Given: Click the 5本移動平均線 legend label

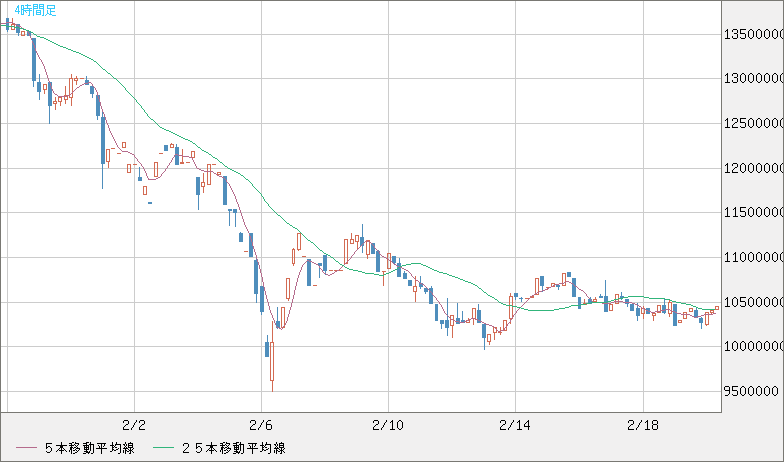Looking at the screenshot, I should click(90, 448).
